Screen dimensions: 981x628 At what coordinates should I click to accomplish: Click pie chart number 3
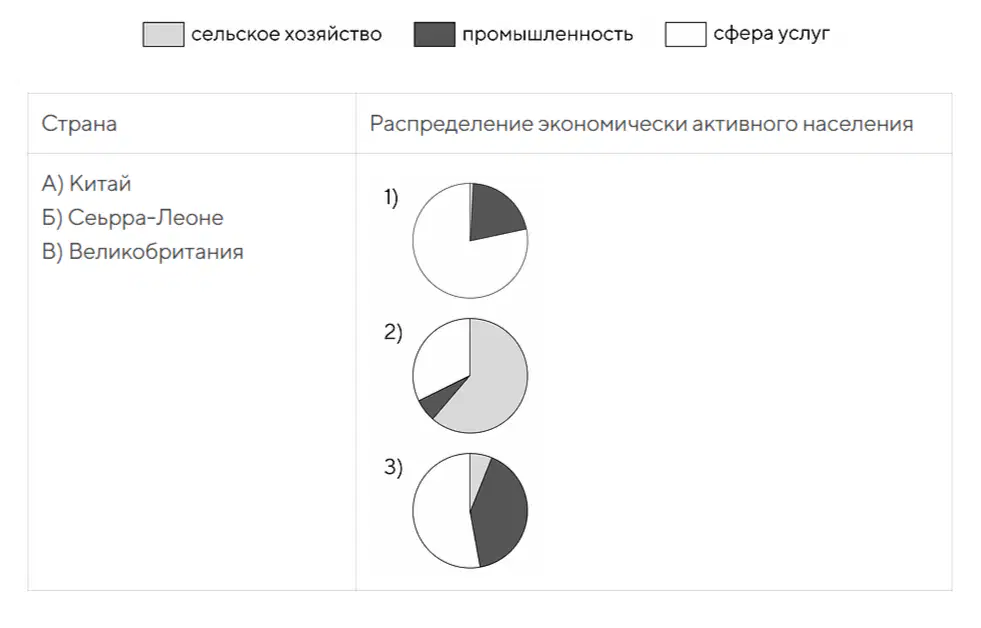tap(470, 511)
